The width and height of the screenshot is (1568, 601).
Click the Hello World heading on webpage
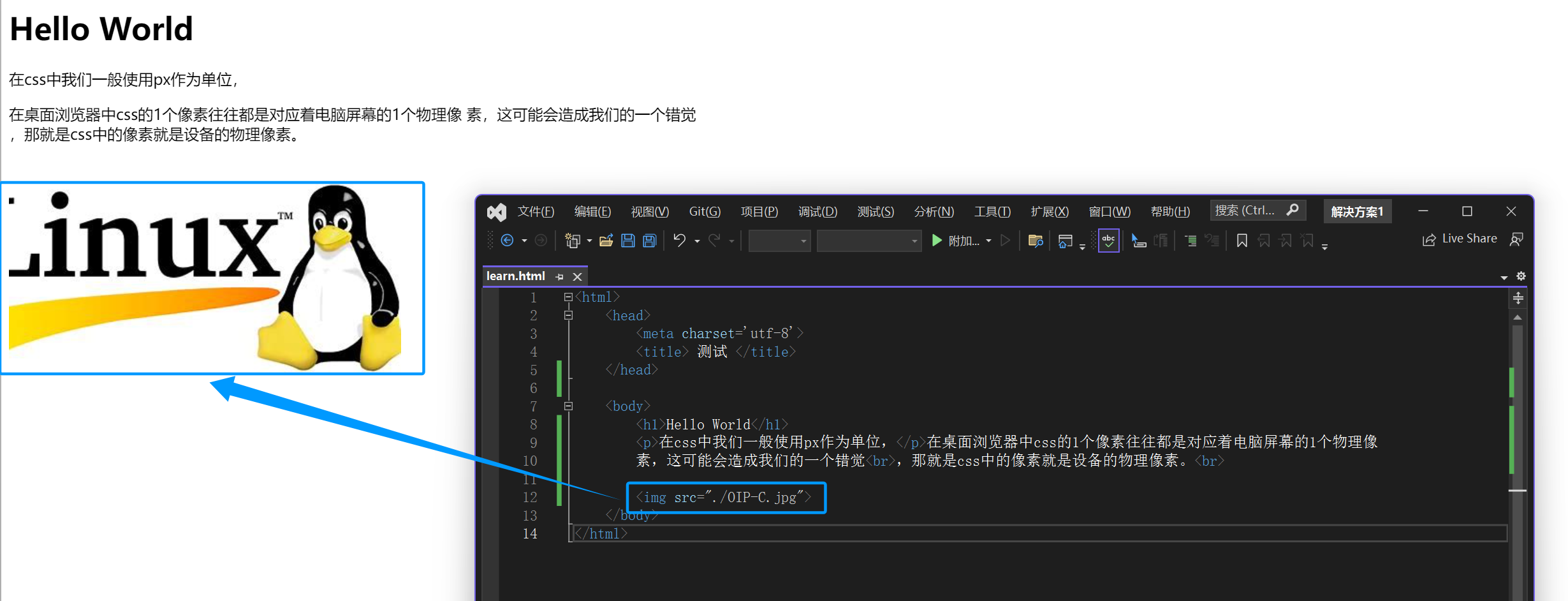tap(101, 29)
